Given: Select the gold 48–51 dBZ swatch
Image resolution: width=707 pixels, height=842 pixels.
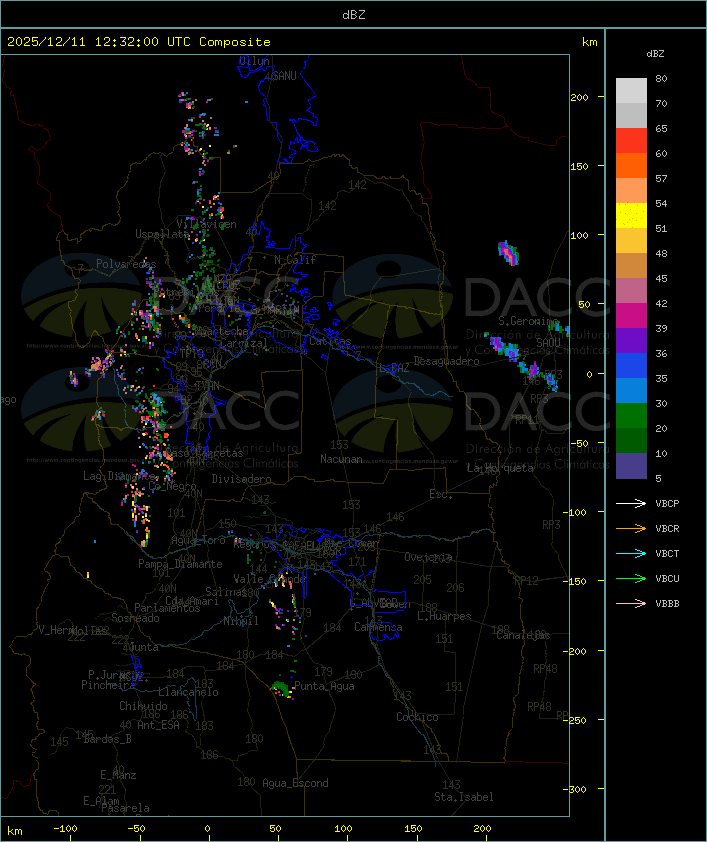Looking at the screenshot, I should (631, 241).
